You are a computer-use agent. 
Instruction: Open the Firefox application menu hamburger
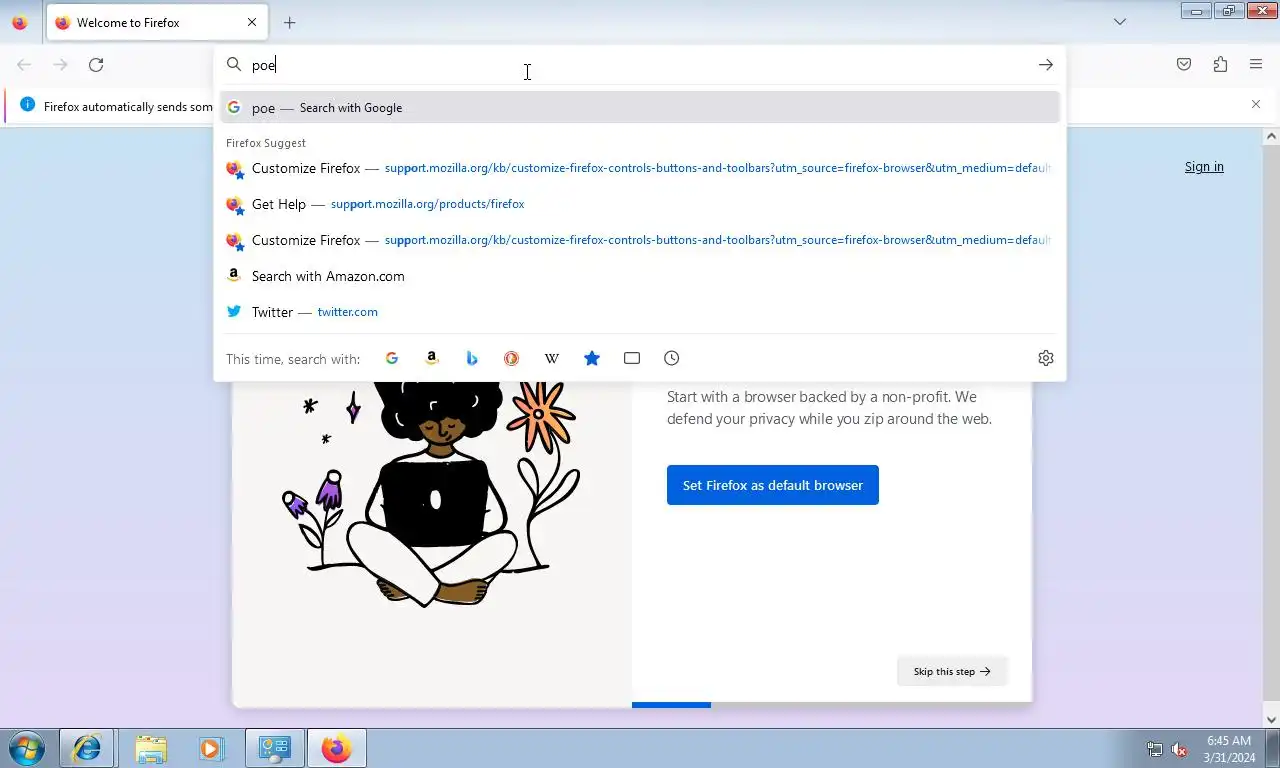(1256, 65)
